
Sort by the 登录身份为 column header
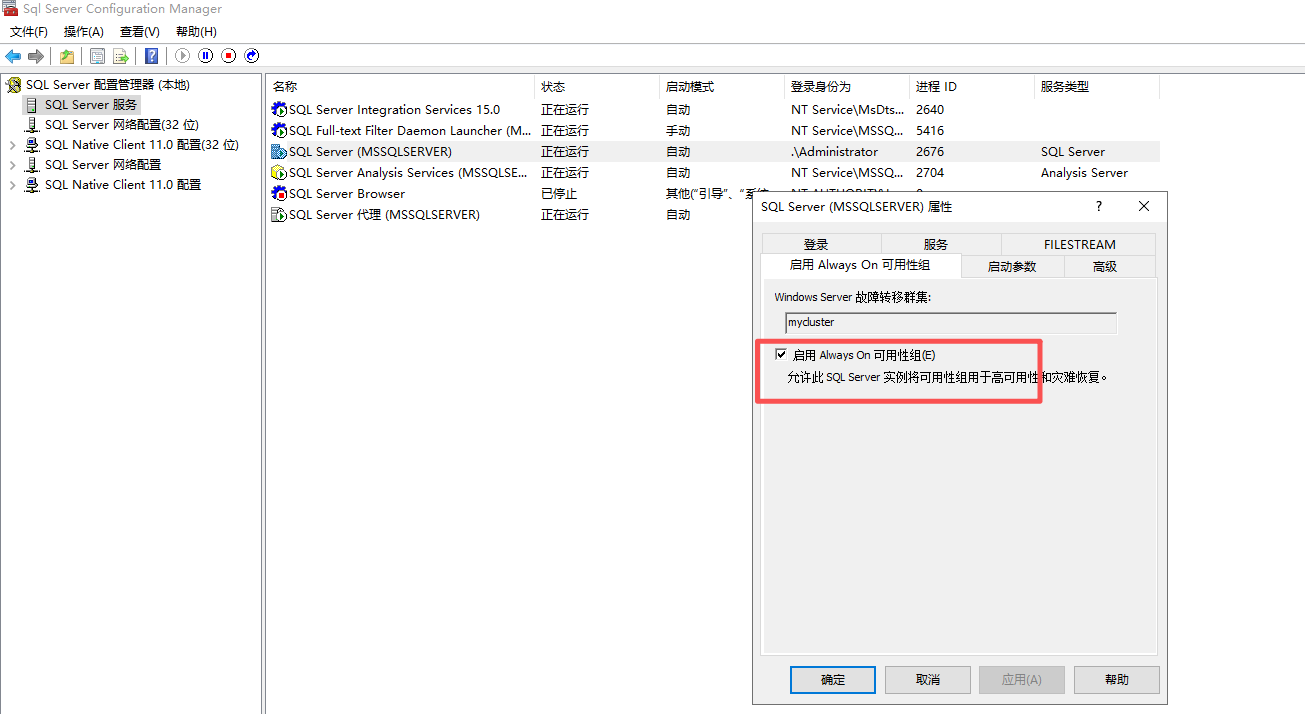coord(848,87)
